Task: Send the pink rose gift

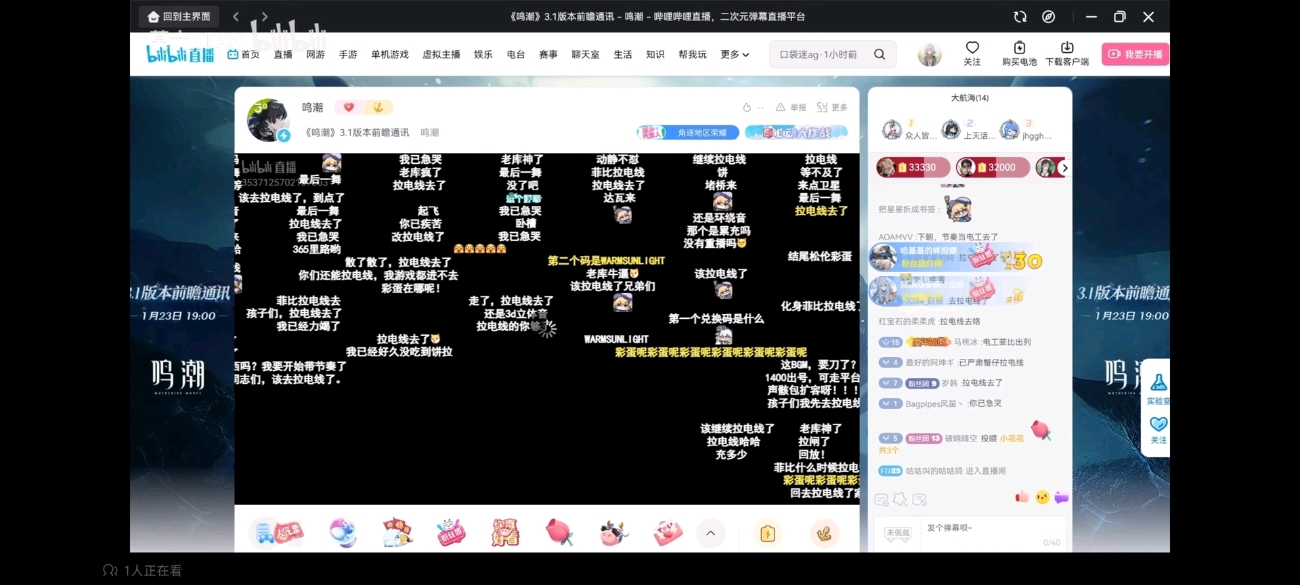Action: coord(559,532)
